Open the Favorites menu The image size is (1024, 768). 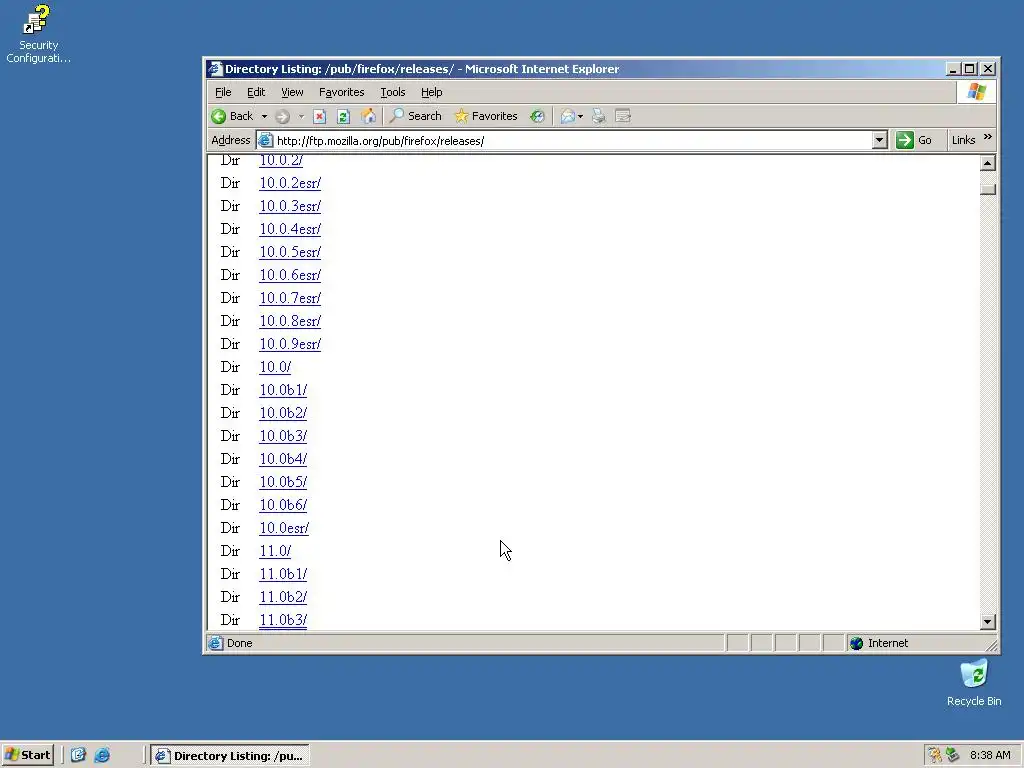click(x=342, y=92)
